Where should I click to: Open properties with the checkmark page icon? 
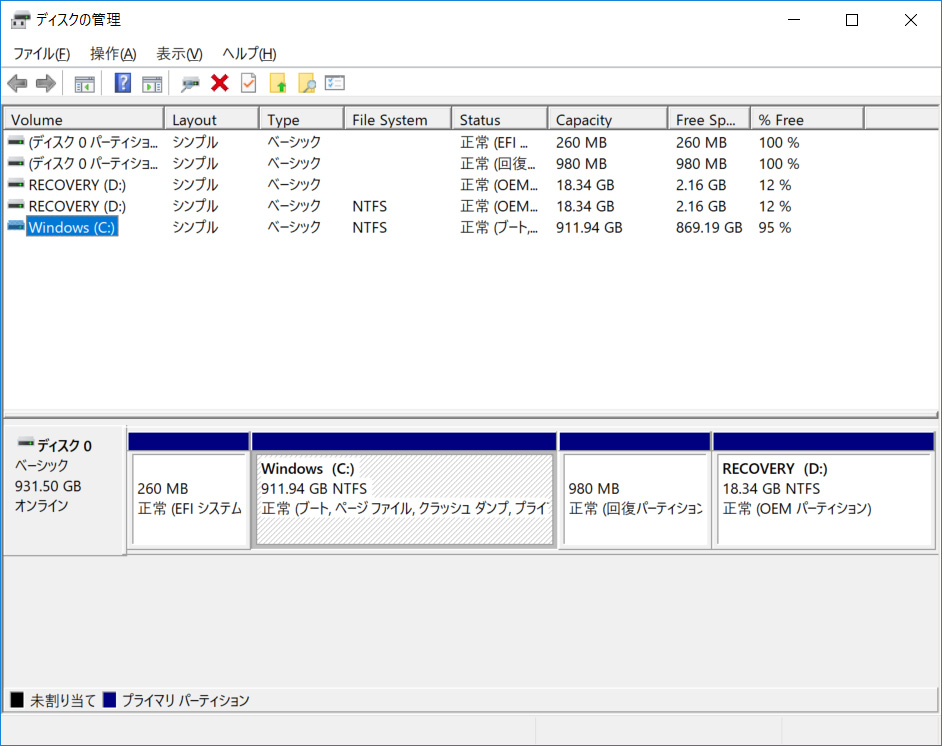(x=249, y=83)
